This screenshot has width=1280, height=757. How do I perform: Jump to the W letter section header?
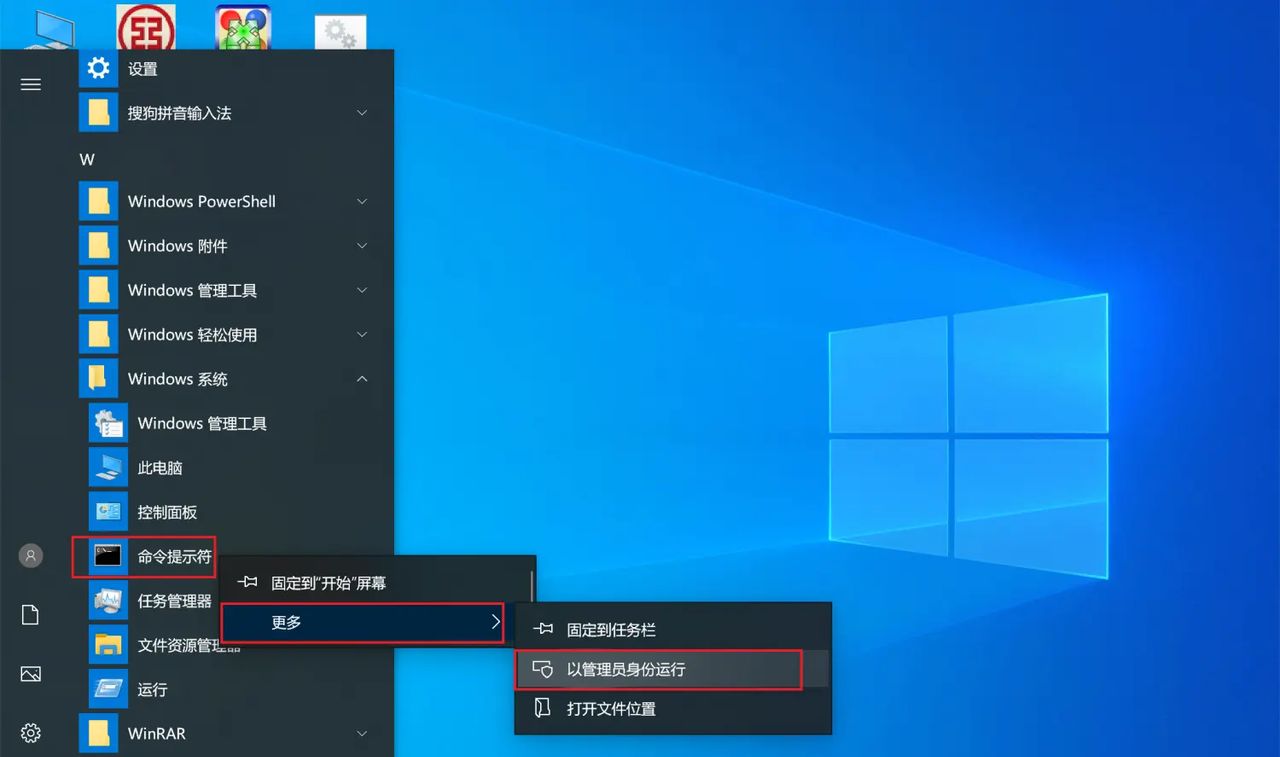pos(87,158)
